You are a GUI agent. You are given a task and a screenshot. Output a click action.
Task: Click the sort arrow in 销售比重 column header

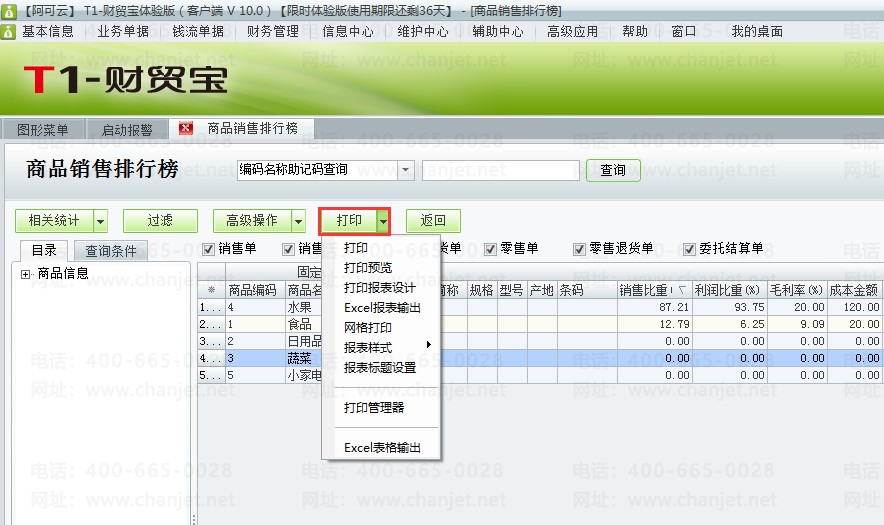pos(682,290)
